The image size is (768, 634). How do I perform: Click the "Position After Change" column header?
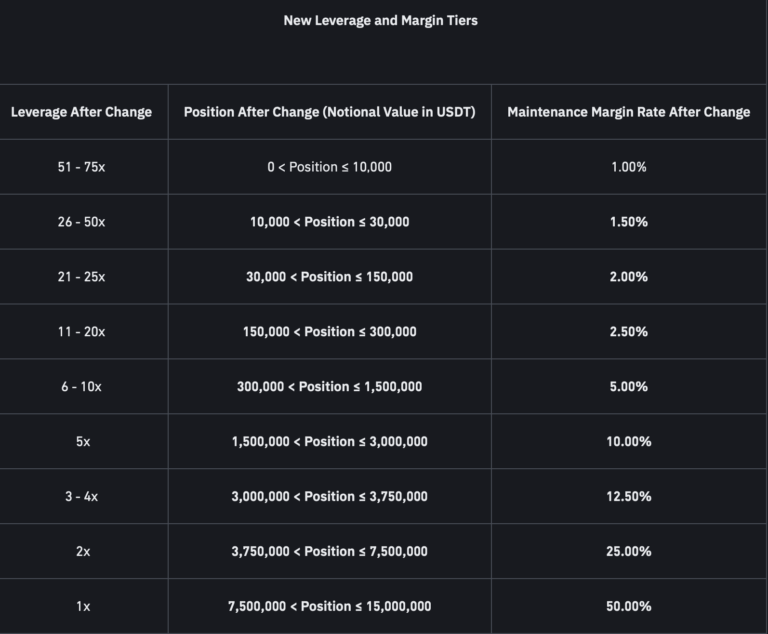(x=329, y=112)
